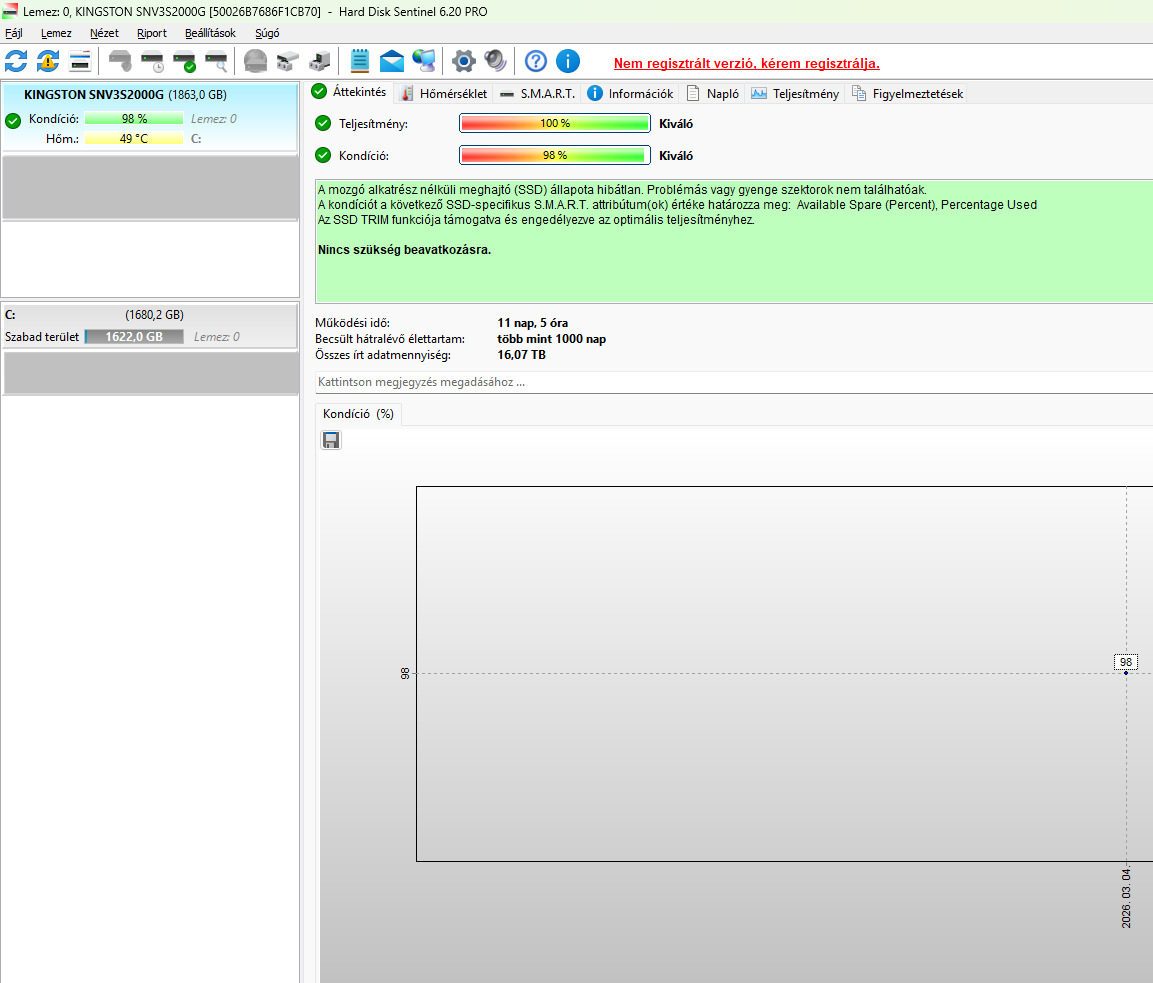Click the 98 % progress bar labelled Kiváló
1153x983 pixels.
tap(555, 155)
